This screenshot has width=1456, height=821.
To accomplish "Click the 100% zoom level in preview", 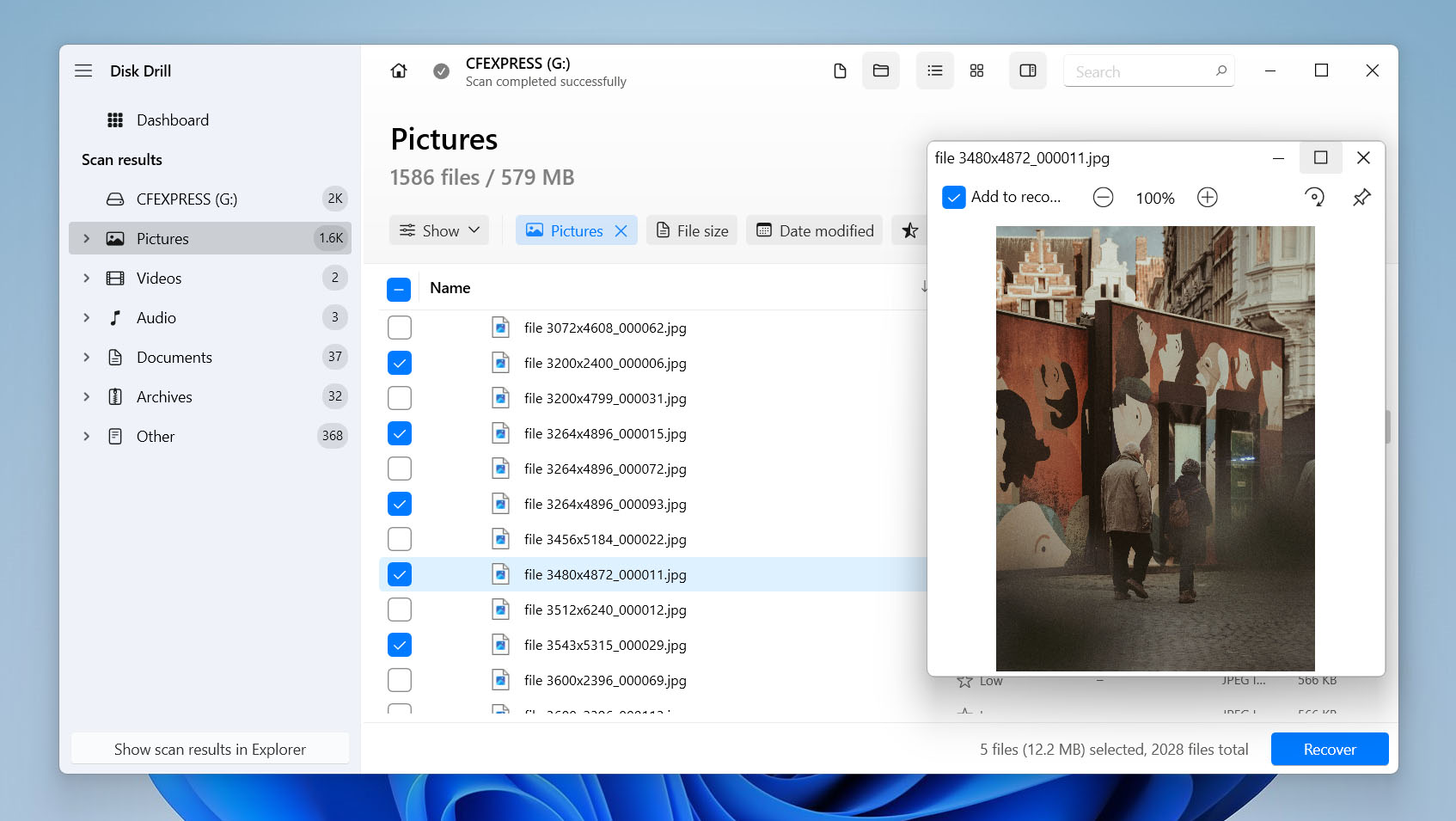I will point(1155,198).
